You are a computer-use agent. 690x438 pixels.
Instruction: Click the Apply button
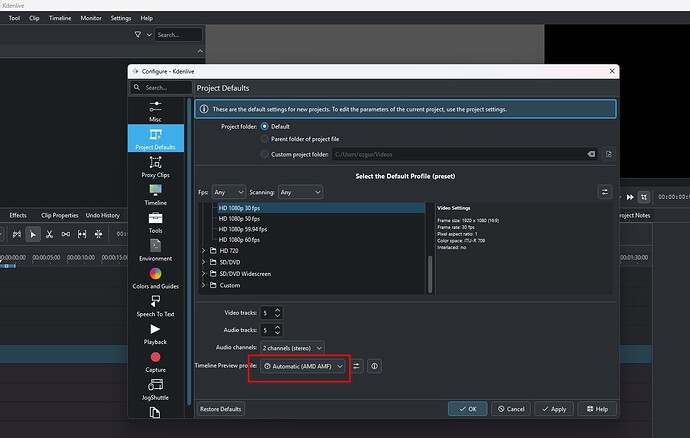[554, 409]
